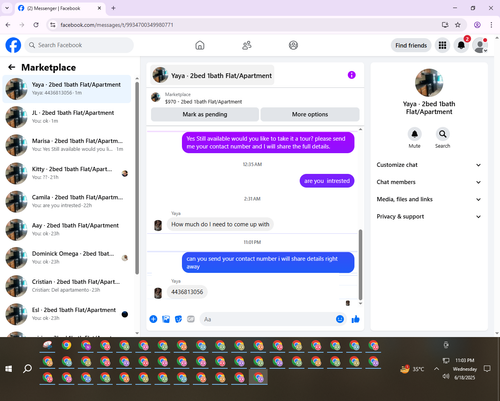This screenshot has height=401, width=500.
Task: Open the Chrome three-dot menu
Action: tap(491, 25)
